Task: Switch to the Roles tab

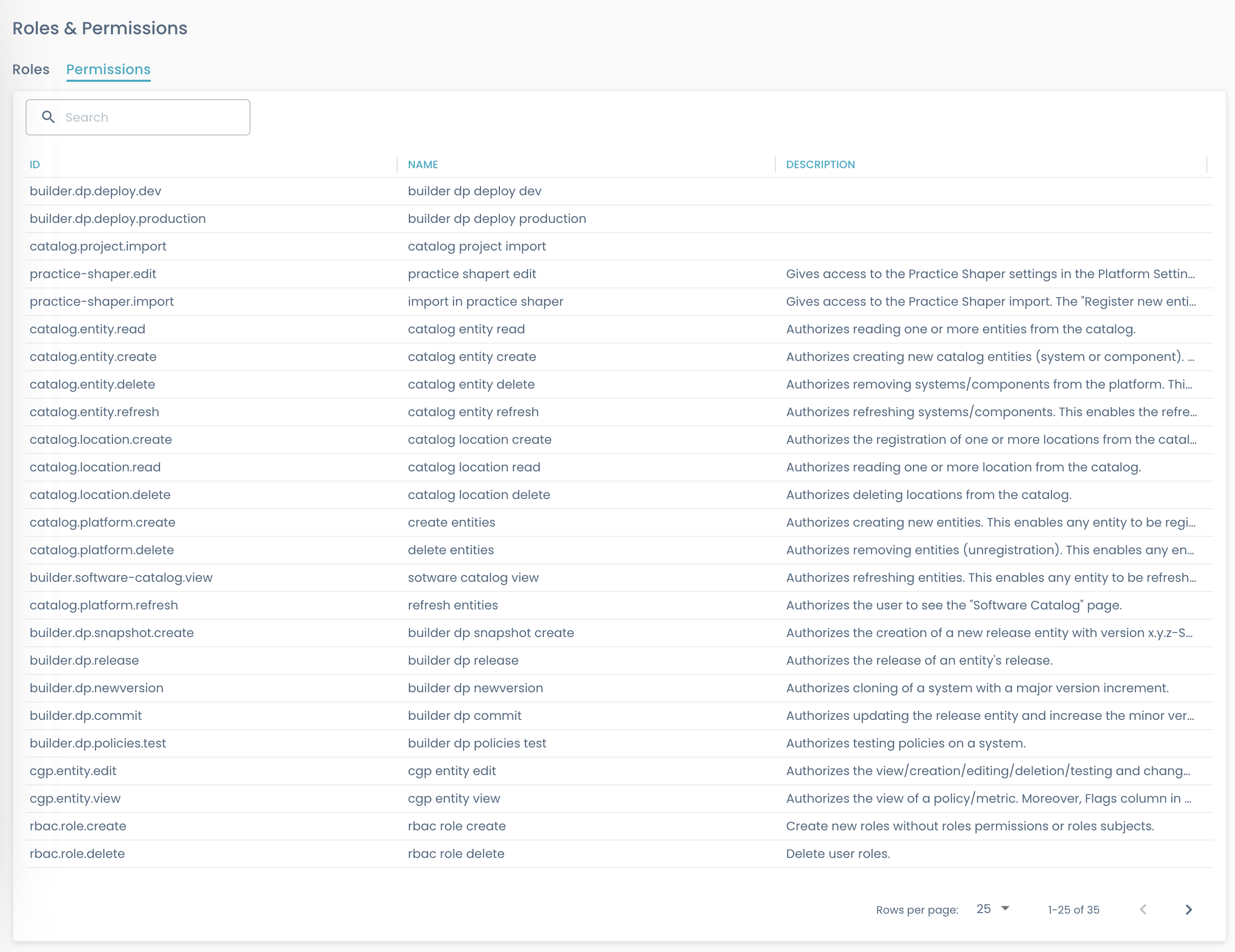Action: tap(31, 69)
